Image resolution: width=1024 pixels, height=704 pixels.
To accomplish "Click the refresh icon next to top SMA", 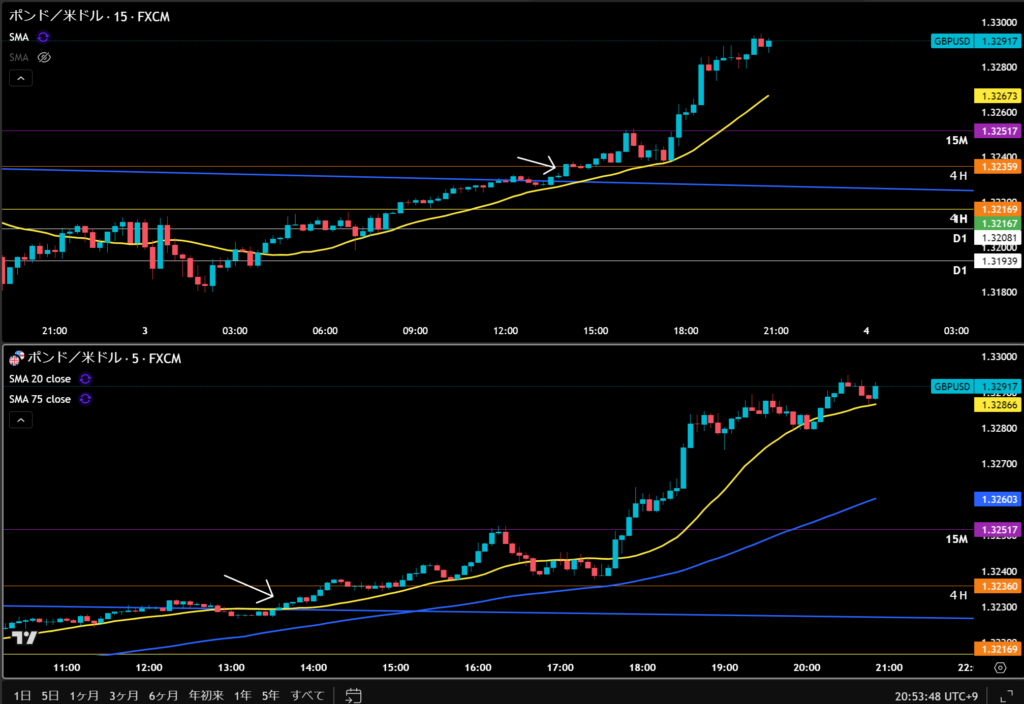I will point(43,36).
